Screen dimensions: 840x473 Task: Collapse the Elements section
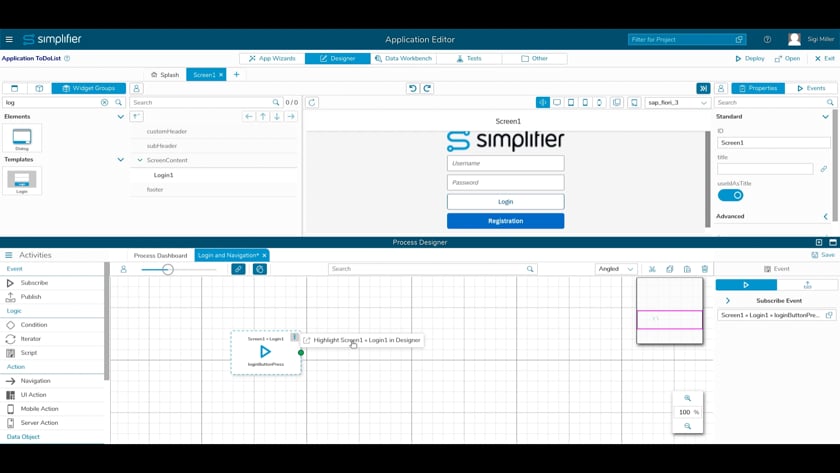(121, 116)
